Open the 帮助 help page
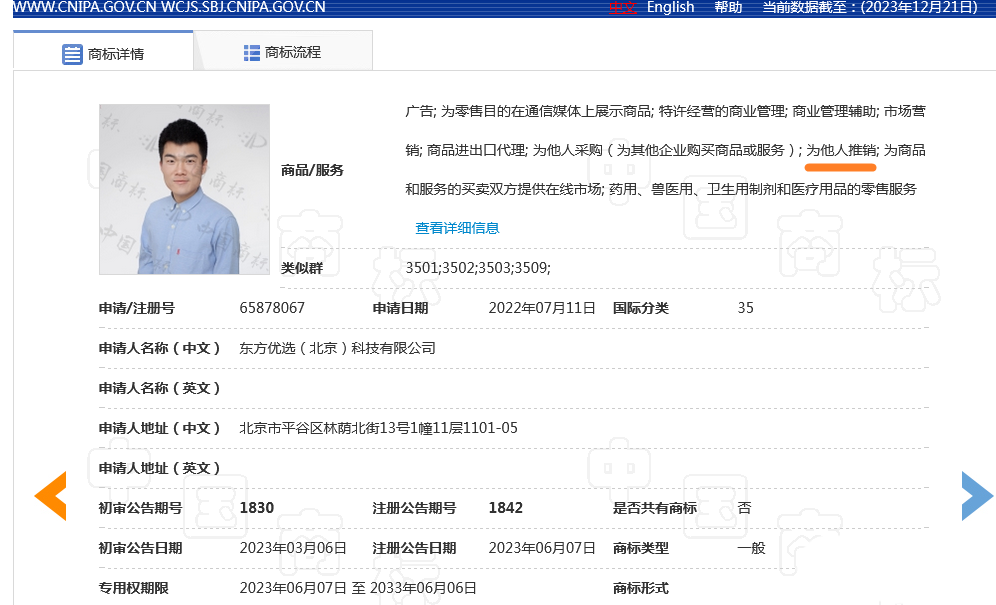Viewport: 996px width, 605px height. [x=728, y=8]
